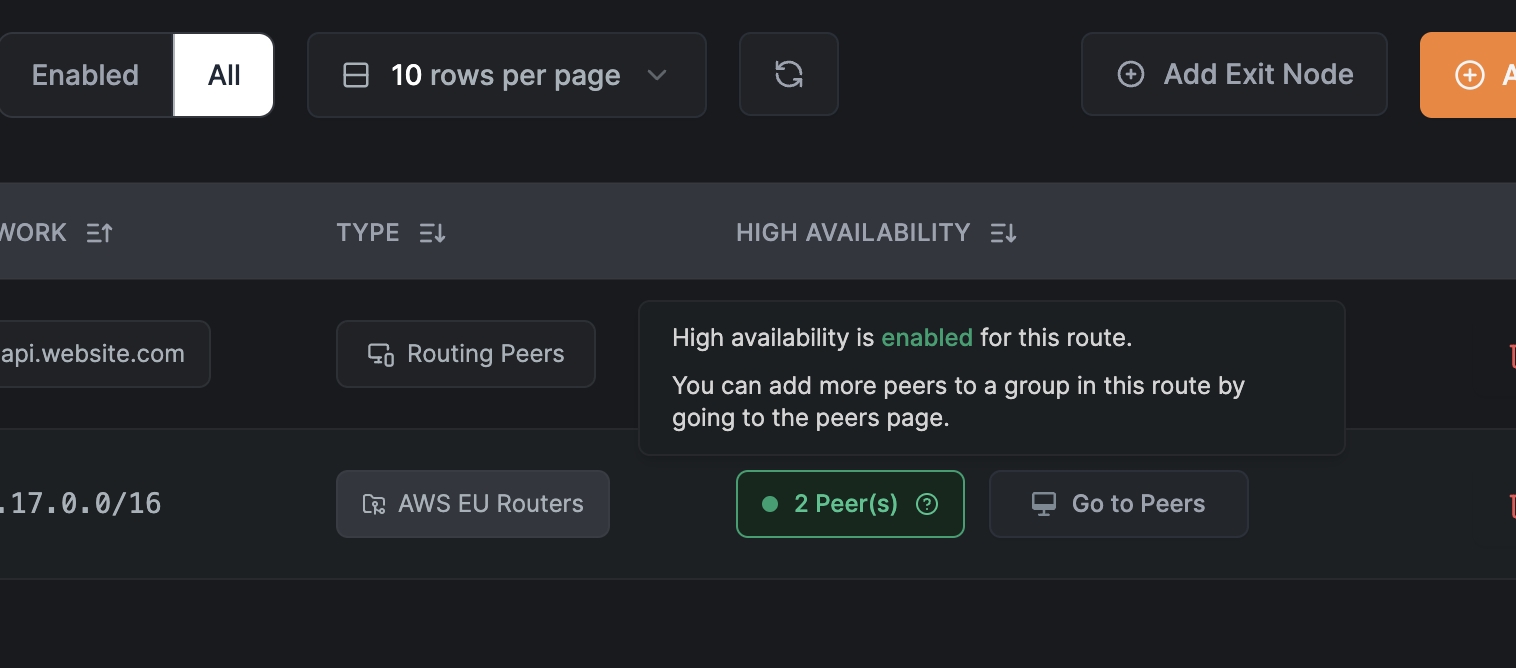Click the refresh routes icon

pos(789,74)
